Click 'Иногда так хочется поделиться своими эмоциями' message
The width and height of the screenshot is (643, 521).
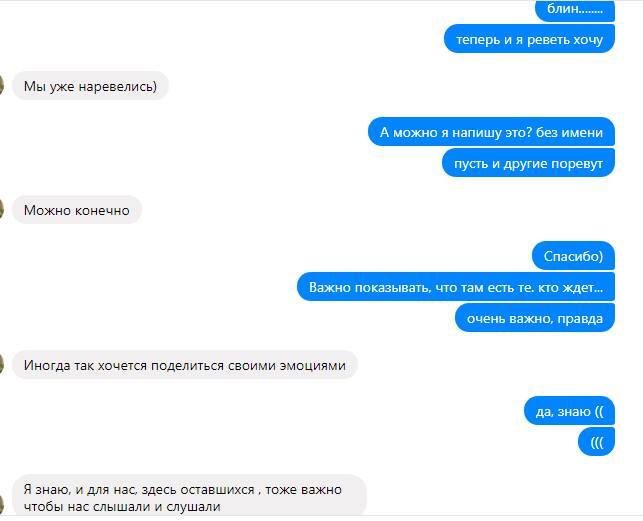click(x=185, y=365)
